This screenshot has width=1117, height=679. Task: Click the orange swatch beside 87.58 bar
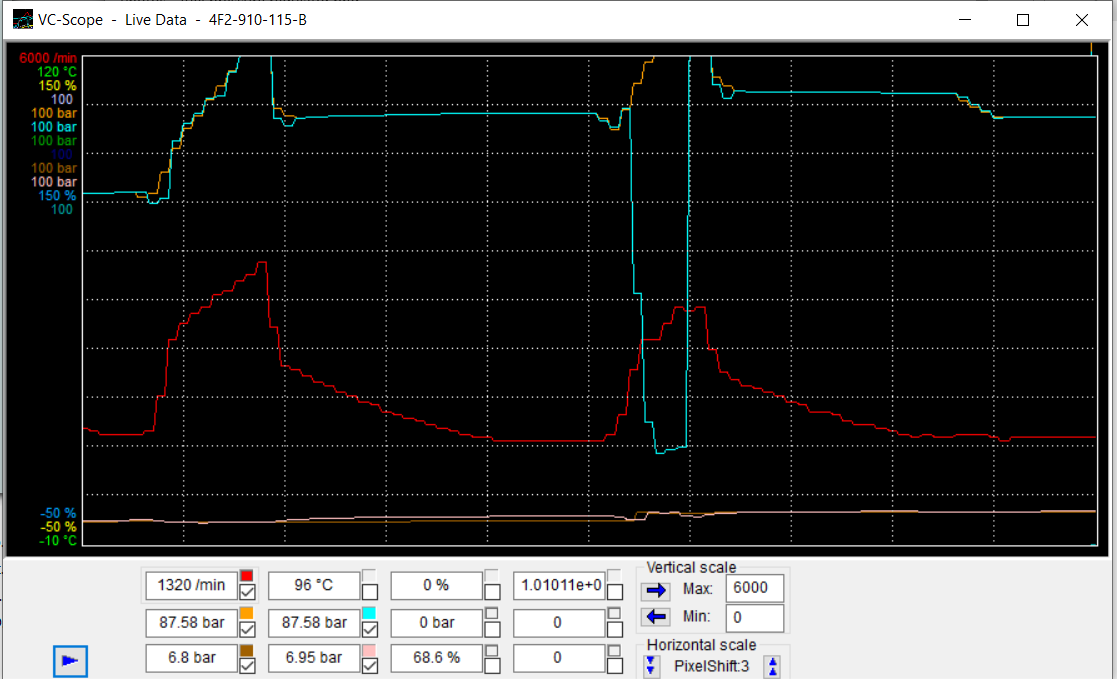tap(246, 612)
